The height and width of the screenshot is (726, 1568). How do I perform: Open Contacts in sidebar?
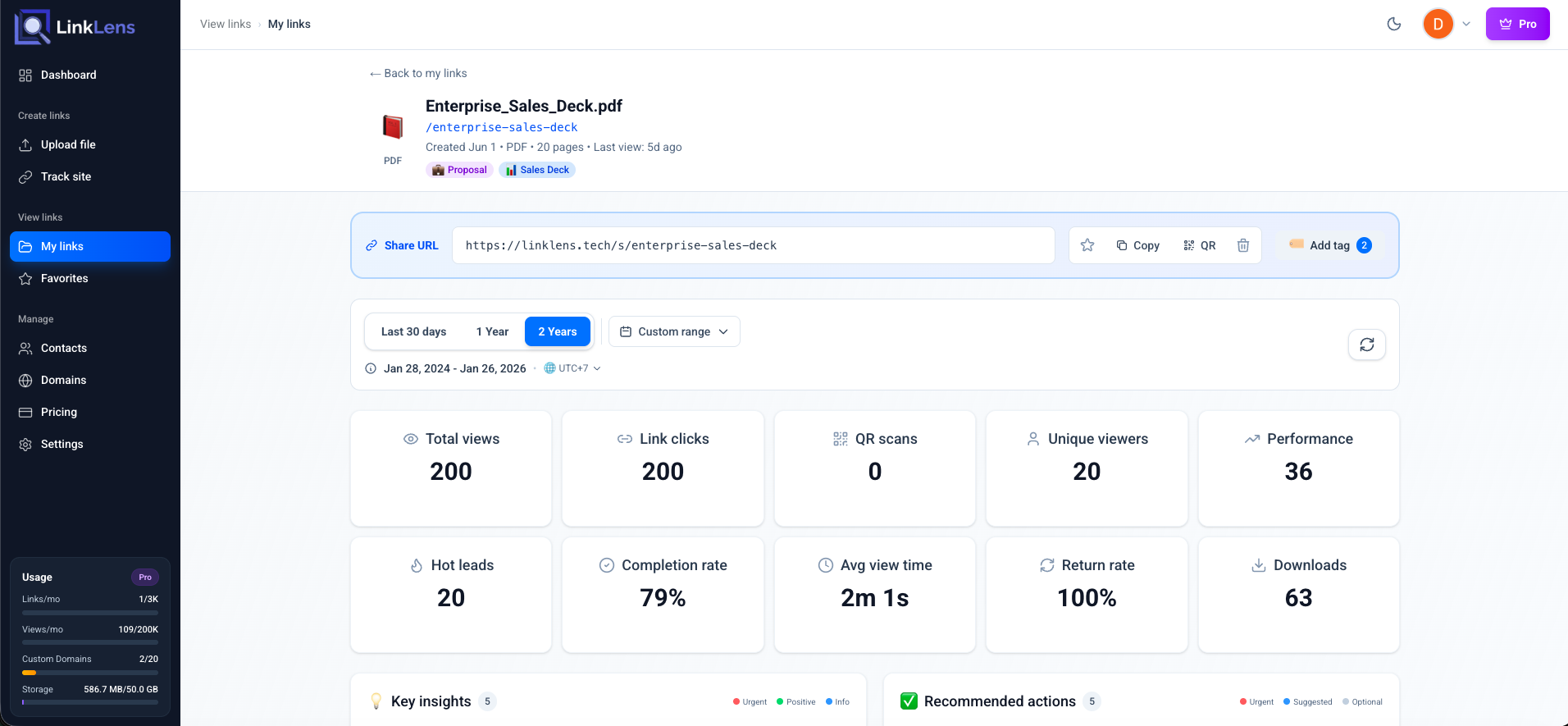coord(90,348)
